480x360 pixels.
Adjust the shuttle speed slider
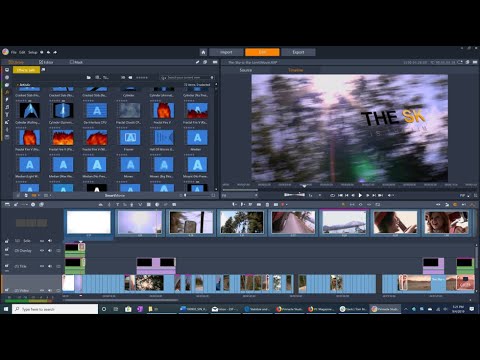(x=294, y=194)
